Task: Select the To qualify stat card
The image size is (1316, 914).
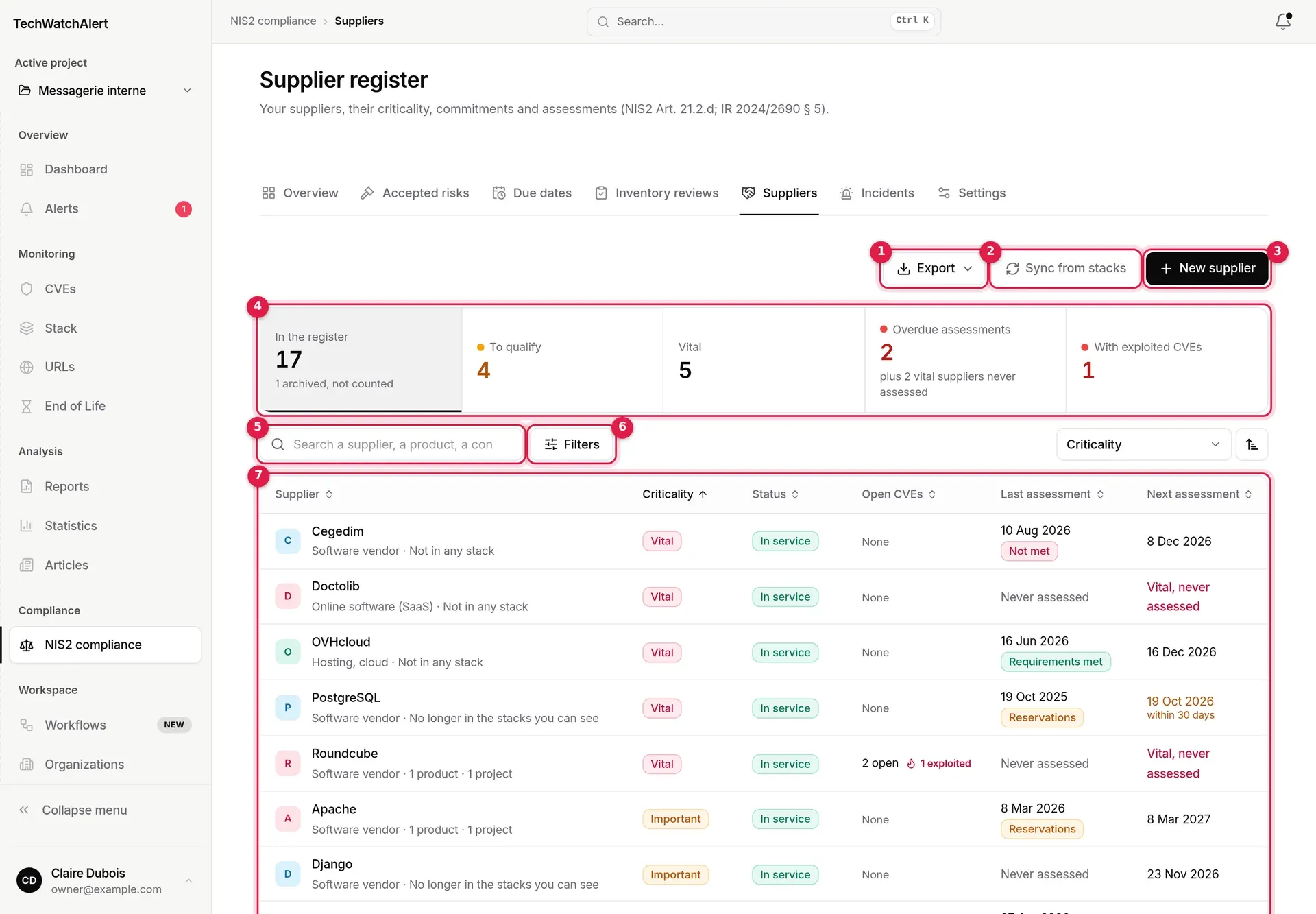Action: tap(562, 359)
